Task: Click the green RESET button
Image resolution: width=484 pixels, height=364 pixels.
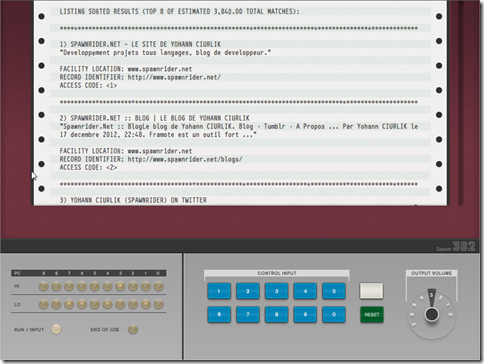Action: tap(372, 314)
